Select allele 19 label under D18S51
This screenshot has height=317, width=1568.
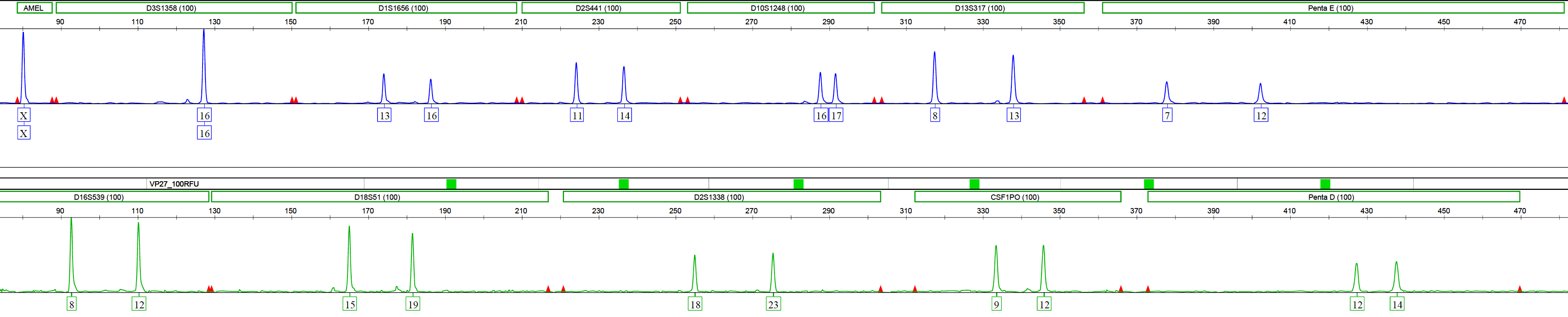pos(413,304)
